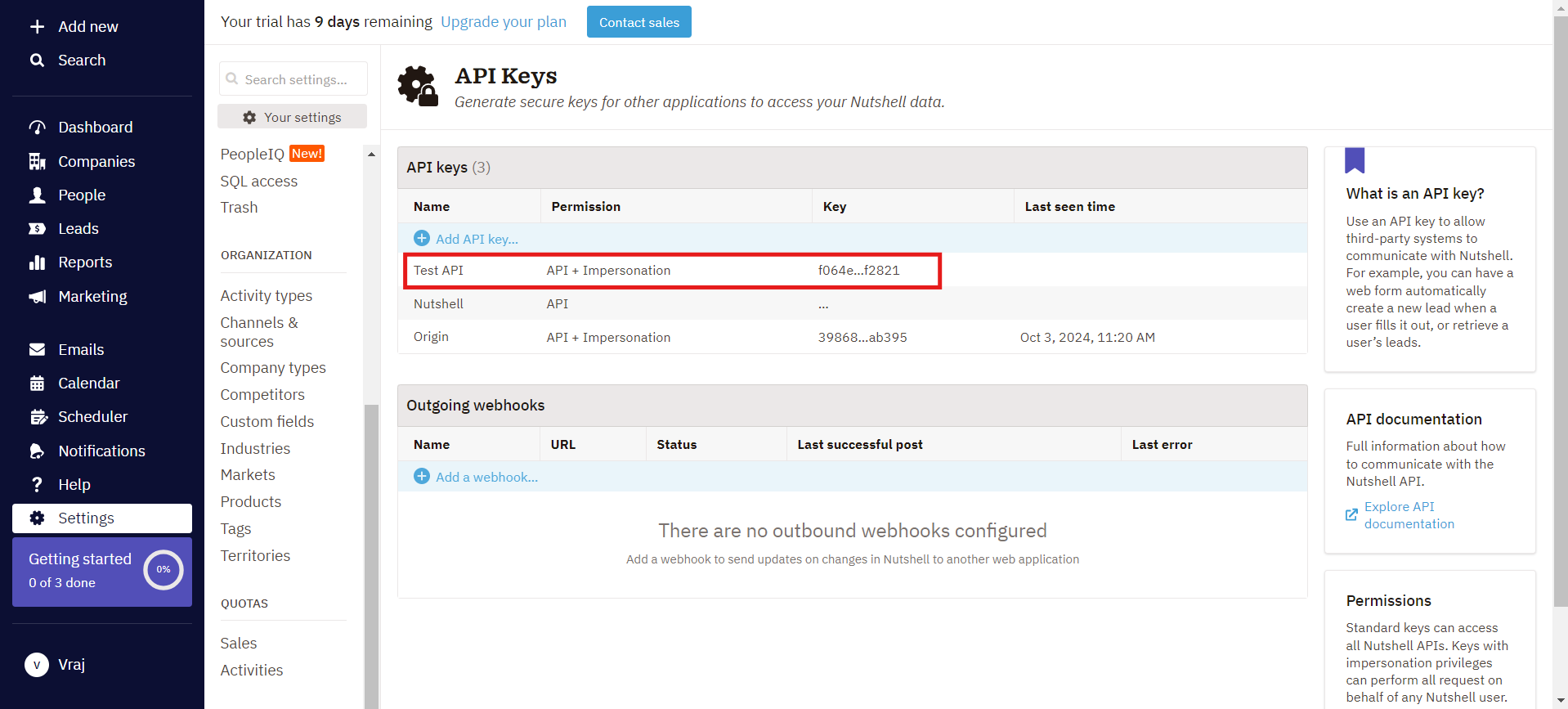This screenshot has height=709, width=1568.
Task: Click the plus icon beside Add a webhook
Action: point(422,476)
